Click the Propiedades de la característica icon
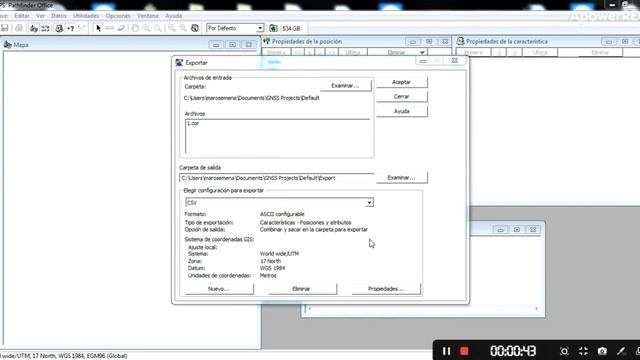 coord(460,41)
